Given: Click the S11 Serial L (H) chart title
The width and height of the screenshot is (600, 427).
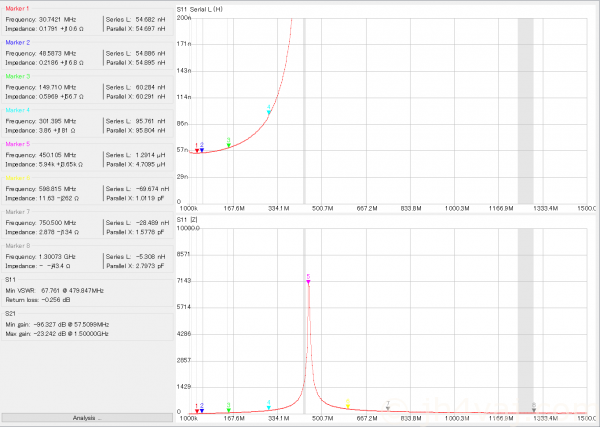Looking at the screenshot, I should [199, 9].
